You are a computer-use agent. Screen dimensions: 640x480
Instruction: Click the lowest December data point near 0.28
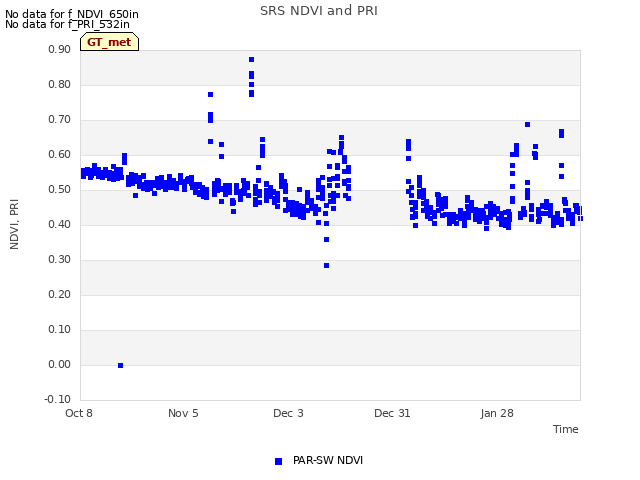[327, 266]
